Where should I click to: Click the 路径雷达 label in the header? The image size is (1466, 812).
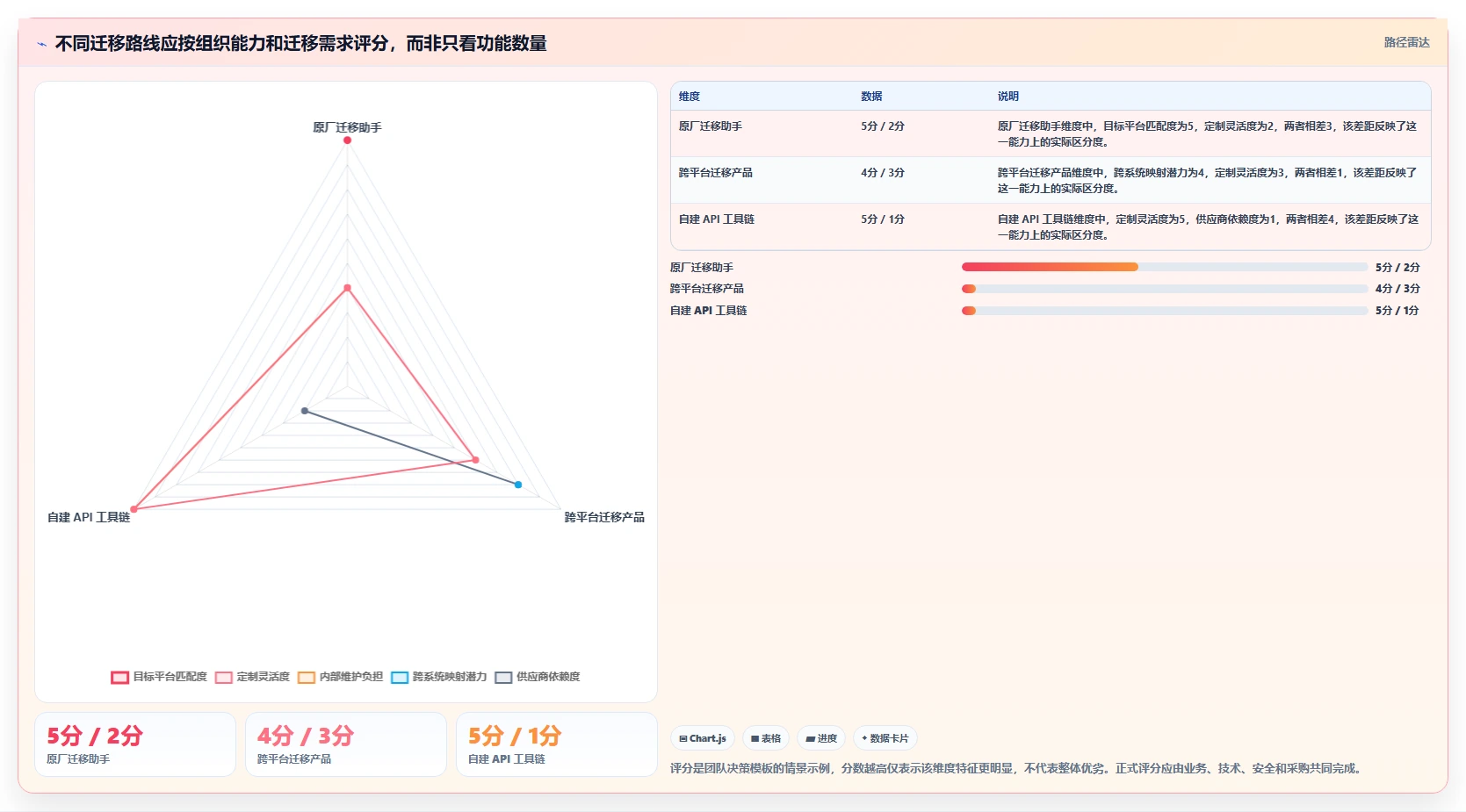point(1406,42)
